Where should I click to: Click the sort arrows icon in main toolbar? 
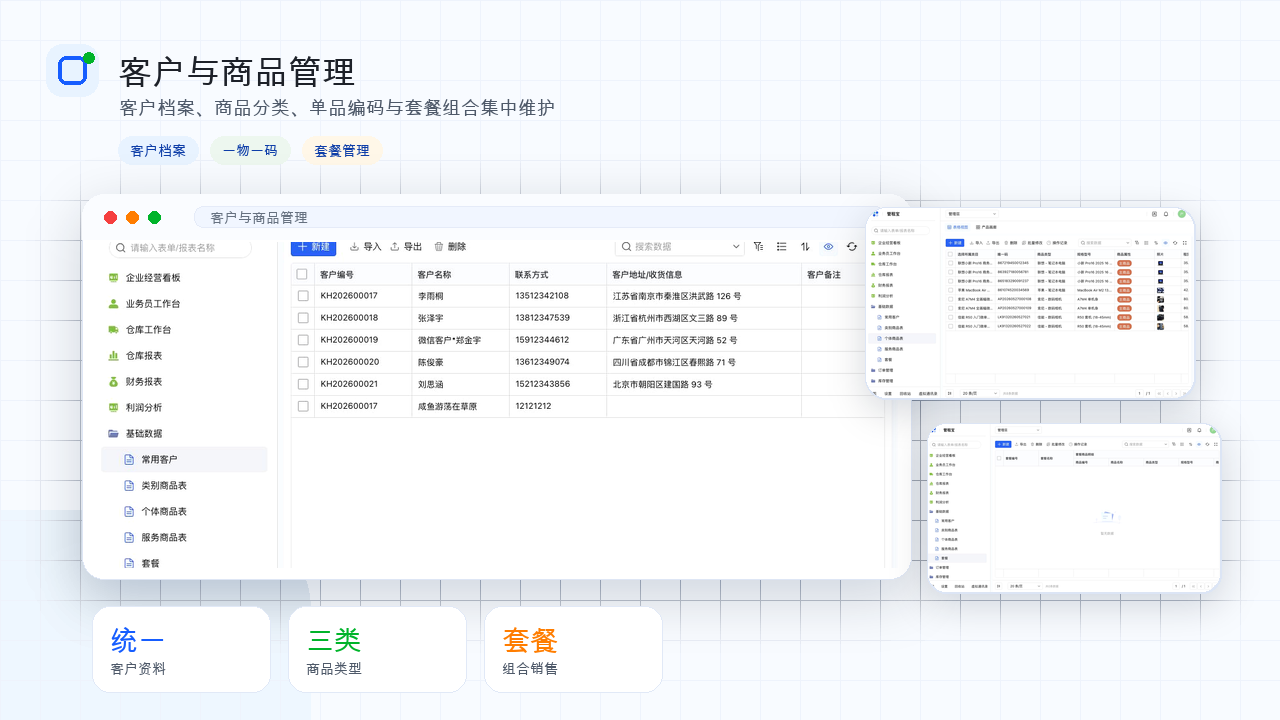805,246
